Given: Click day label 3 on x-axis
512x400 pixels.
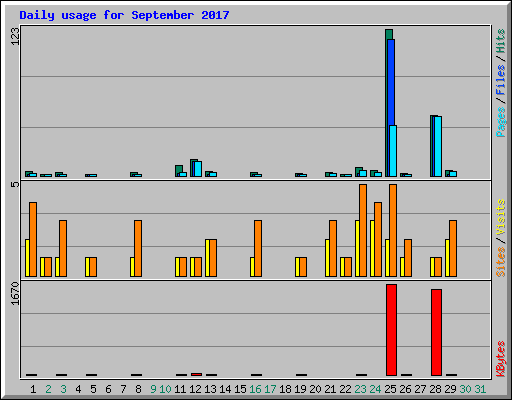Looking at the screenshot, I should pyautogui.click(x=63, y=389).
